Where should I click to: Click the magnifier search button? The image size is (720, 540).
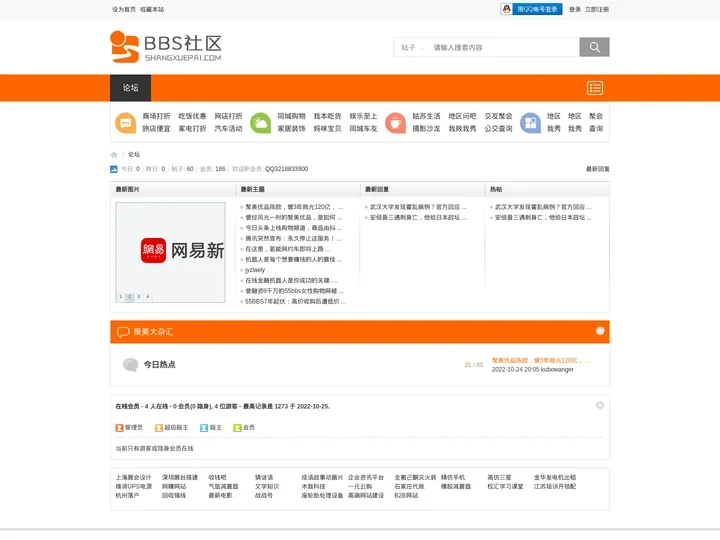(594, 47)
